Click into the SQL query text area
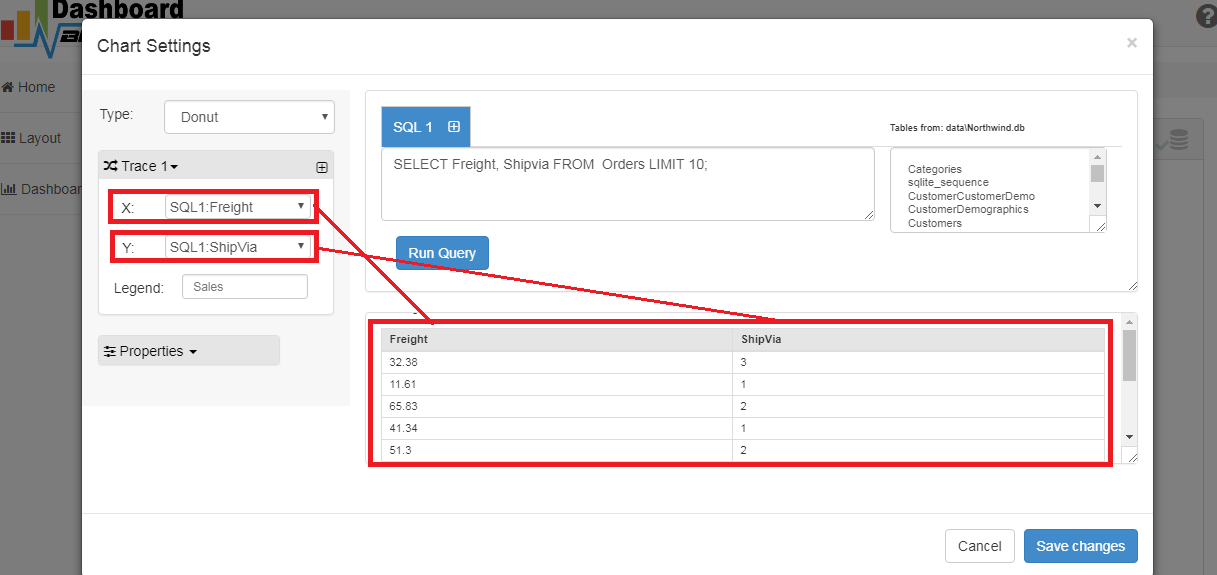Image resolution: width=1217 pixels, height=575 pixels. point(628,184)
